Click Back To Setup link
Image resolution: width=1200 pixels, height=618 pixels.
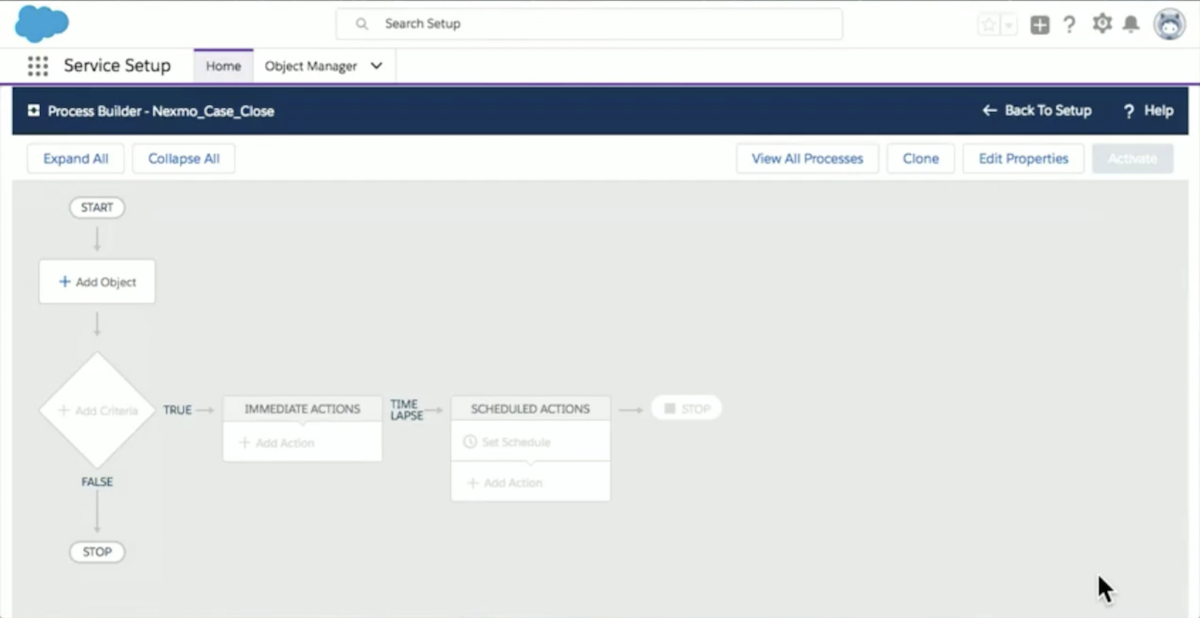(1037, 111)
